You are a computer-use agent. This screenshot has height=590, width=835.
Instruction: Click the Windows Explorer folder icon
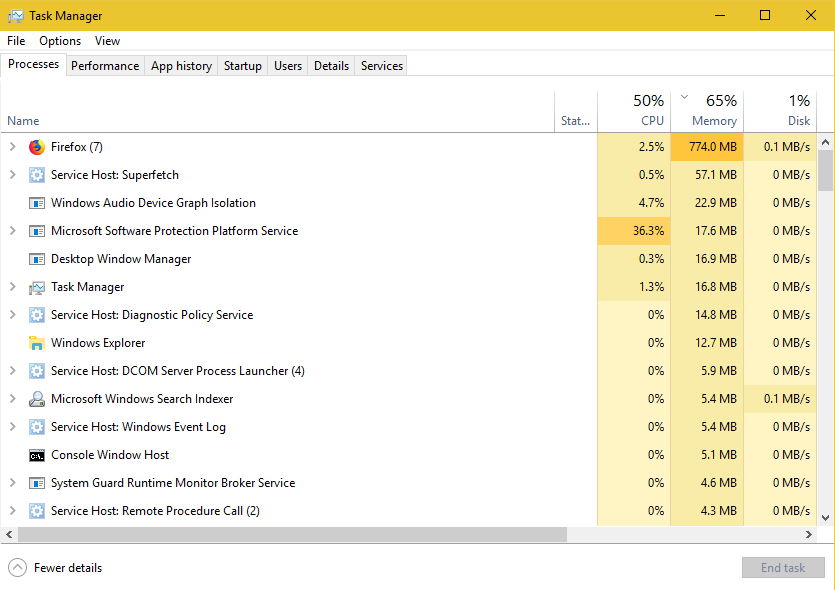37,343
